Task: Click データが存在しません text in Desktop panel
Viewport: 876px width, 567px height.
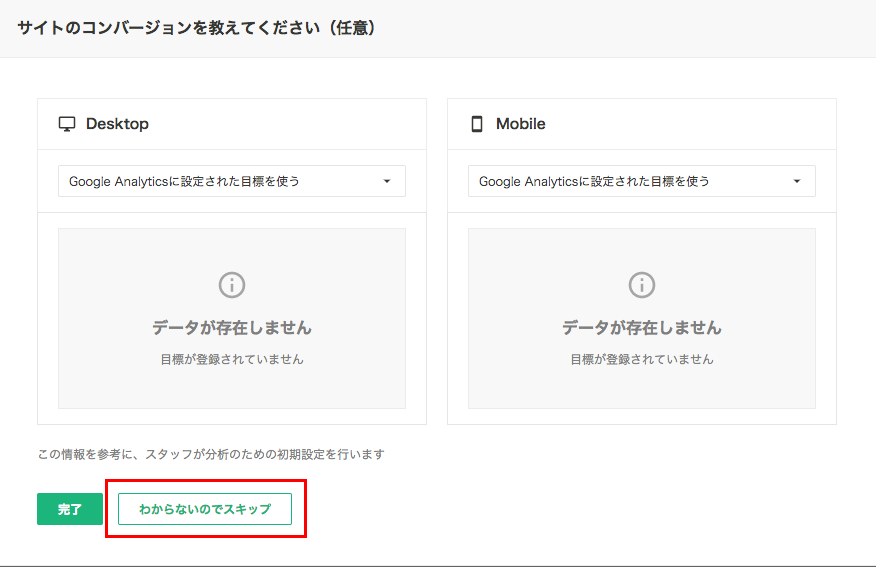Action: pos(232,327)
